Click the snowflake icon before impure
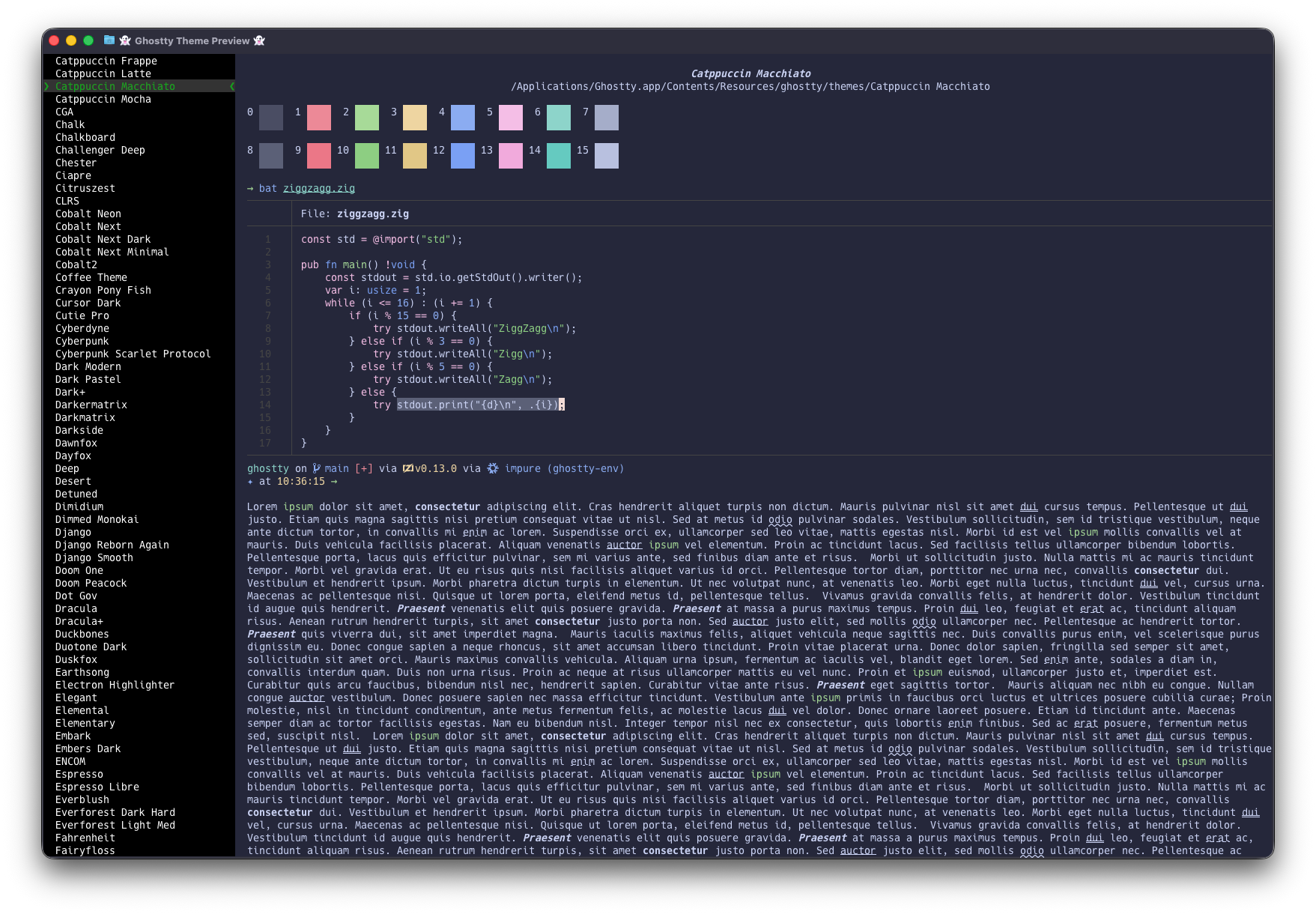The width and height of the screenshot is (1316, 914). pyautogui.click(x=493, y=468)
